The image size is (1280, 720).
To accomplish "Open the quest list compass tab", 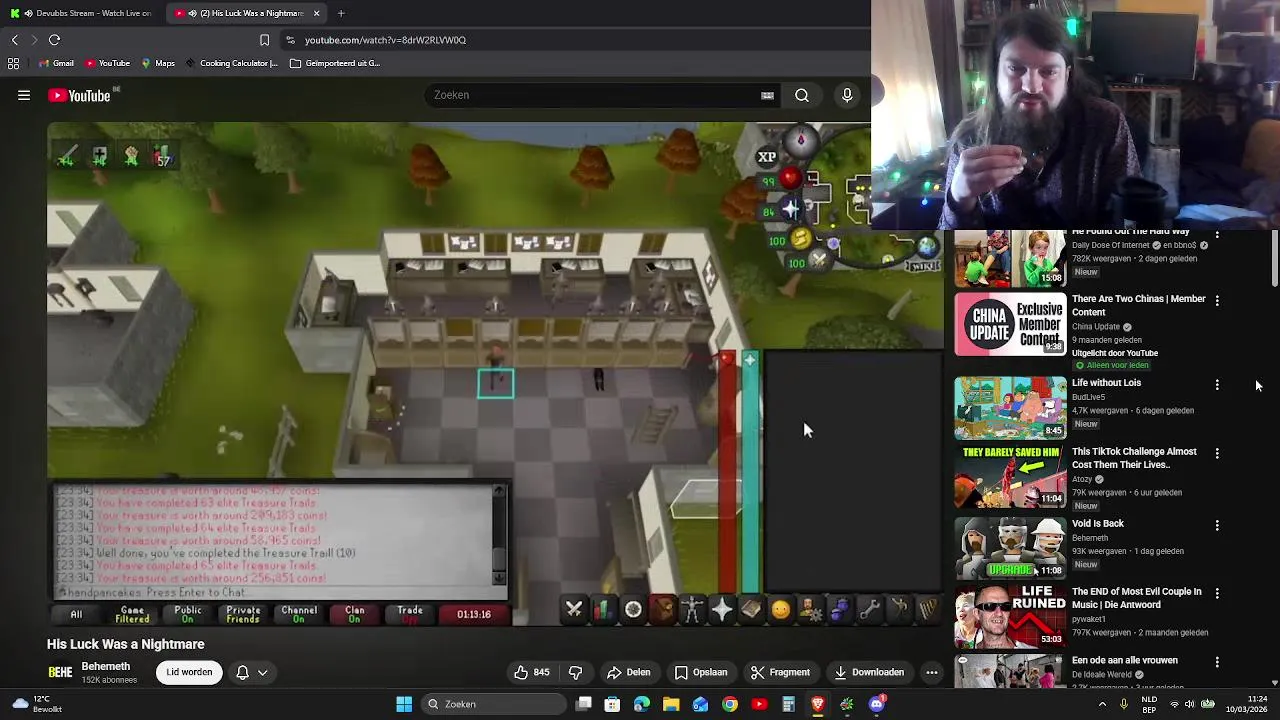I will click(633, 609).
